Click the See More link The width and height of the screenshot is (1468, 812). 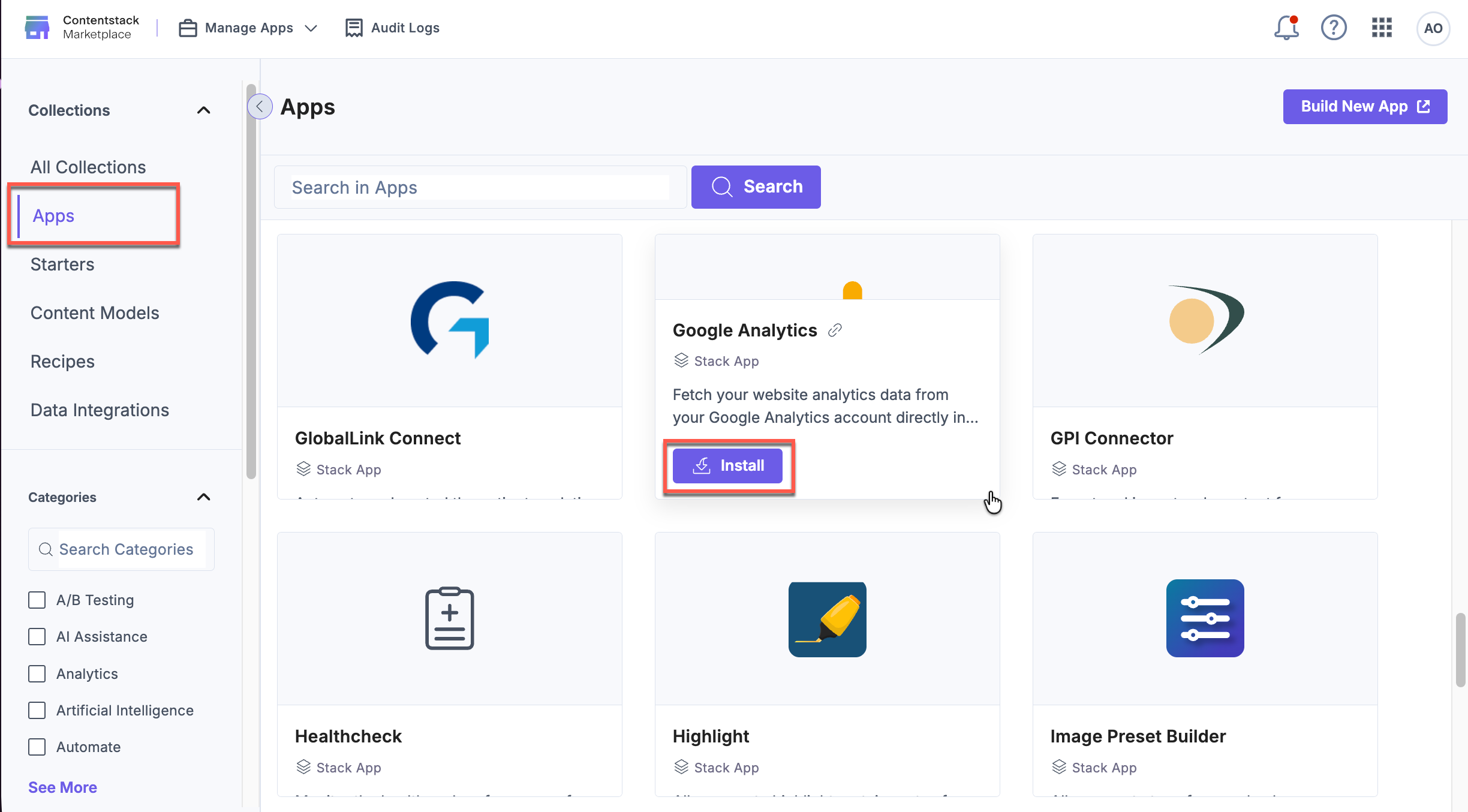point(62,787)
